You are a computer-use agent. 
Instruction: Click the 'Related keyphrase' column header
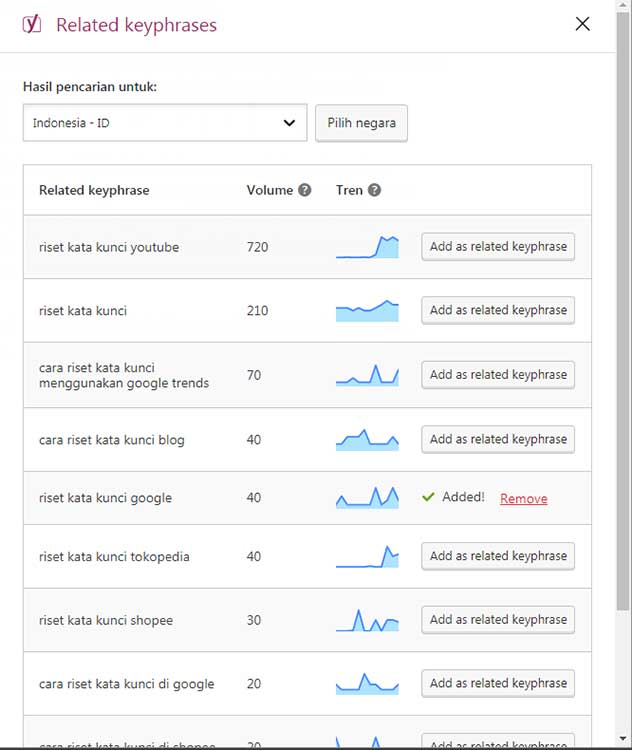pyautogui.click(x=94, y=190)
